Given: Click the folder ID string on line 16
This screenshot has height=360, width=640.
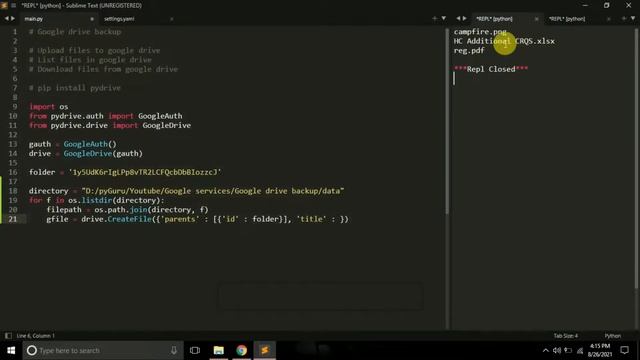Looking at the screenshot, I should coord(145,172).
